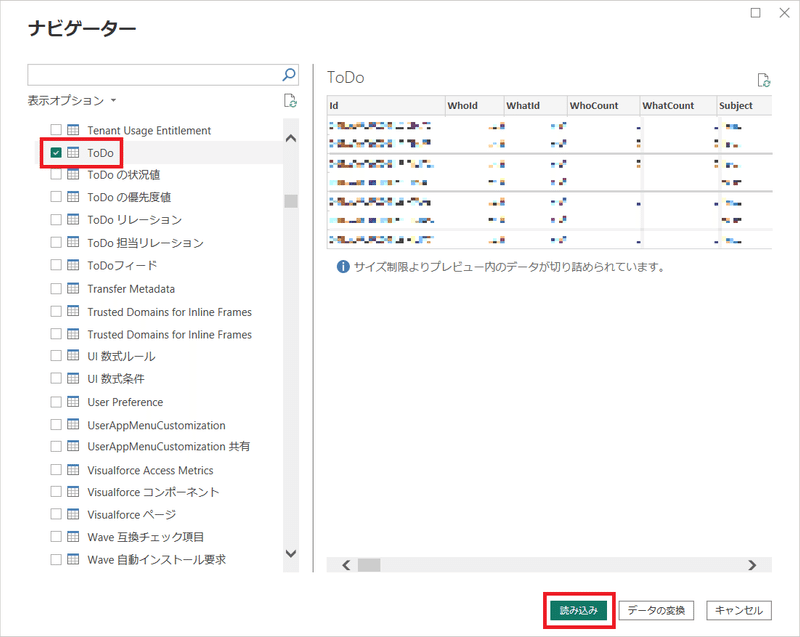Viewport: 800px width, 637px height.
Task: Click table icon beside Wave 自動インストール要求
Action: point(73,559)
